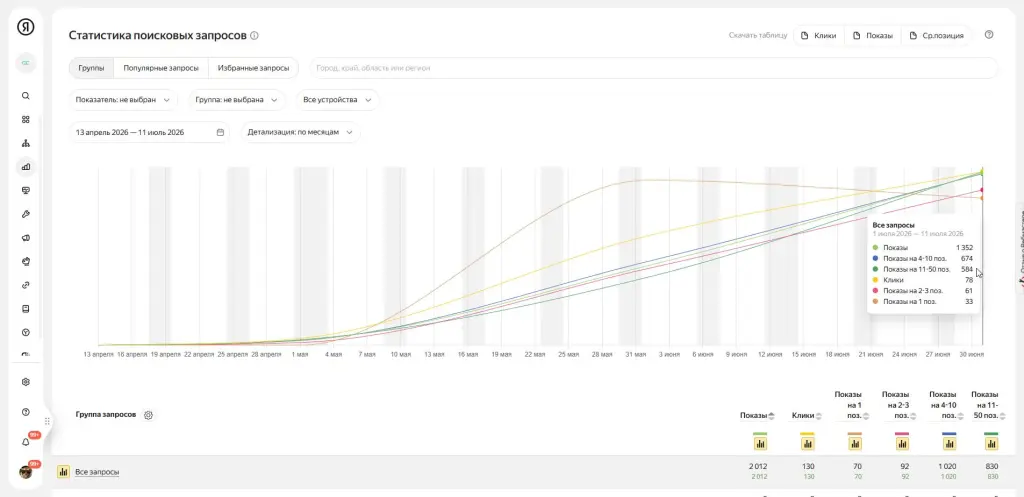
Task: Toggle chart display for the Клики column
Action: [807, 443]
